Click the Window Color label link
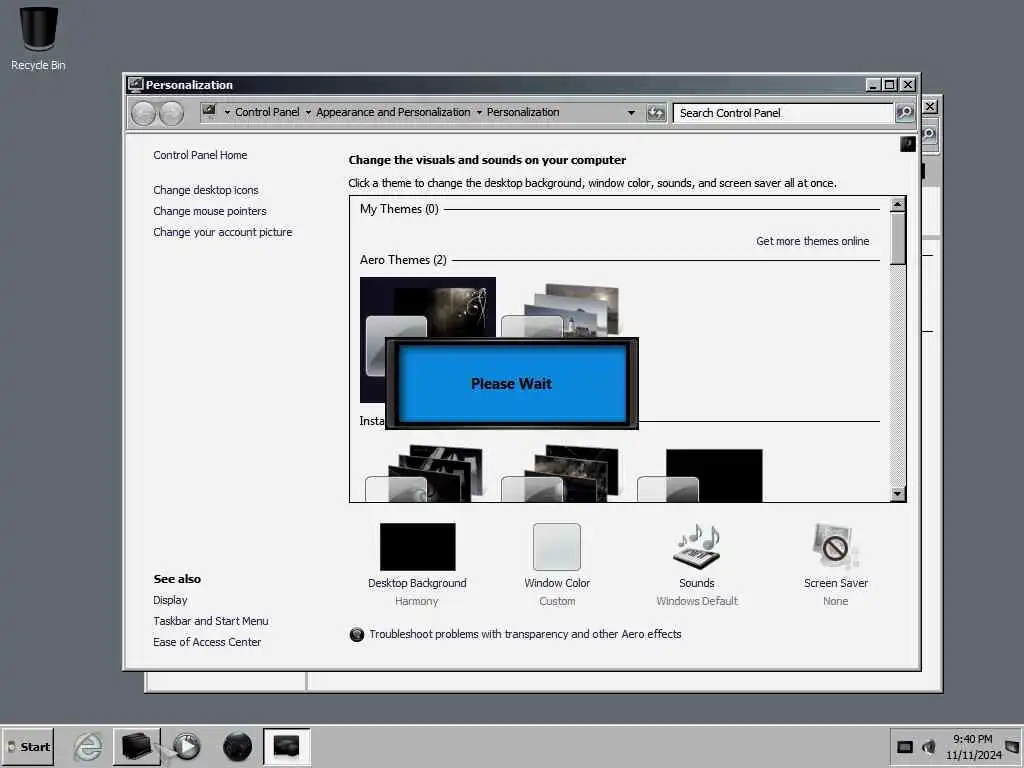Viewport: 1024px width, 768px height. click(557, 583)
